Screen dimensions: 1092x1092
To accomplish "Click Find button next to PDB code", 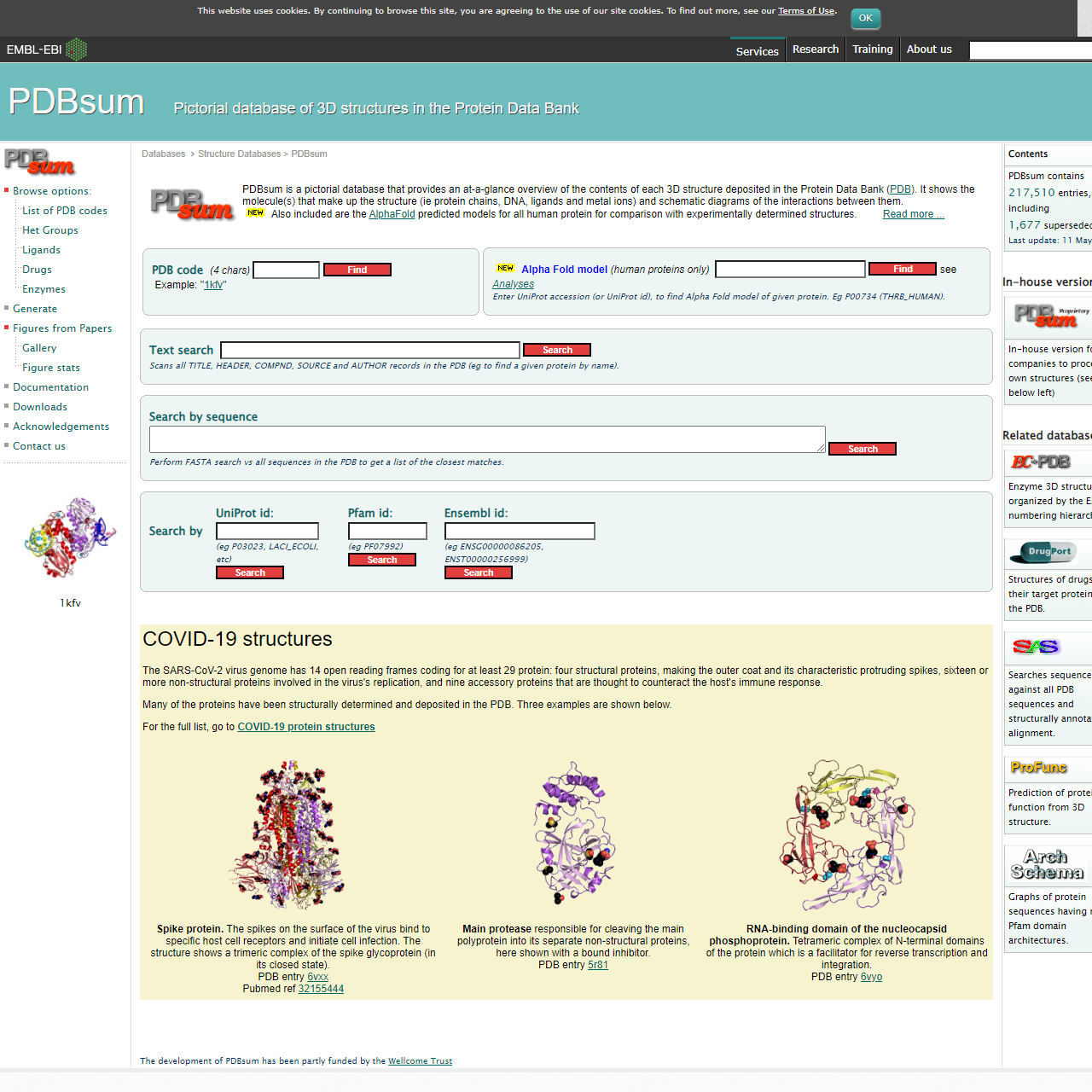I will tap(357, 270).
